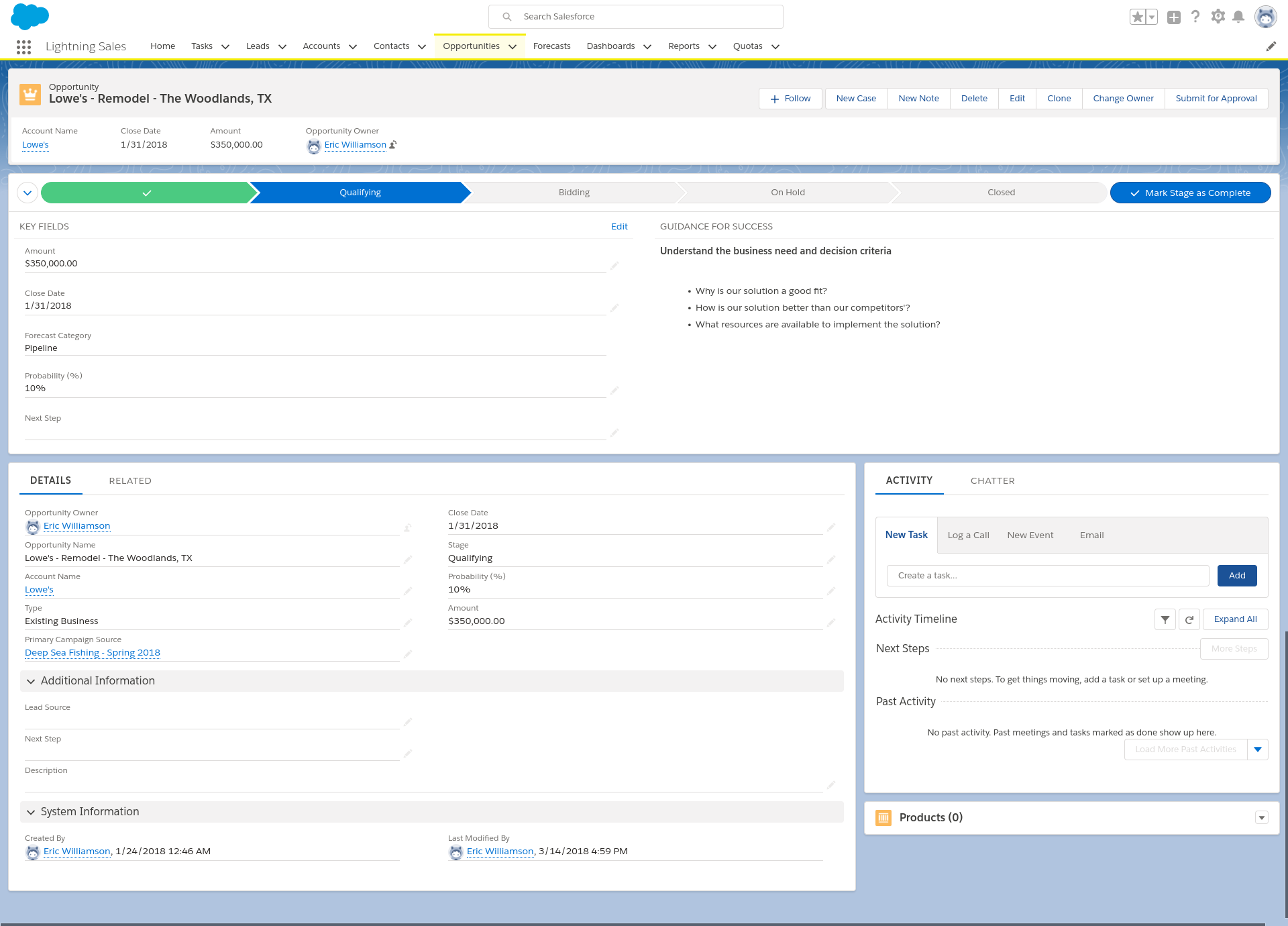Select the Closed stage in the path

coord(1001,193)
